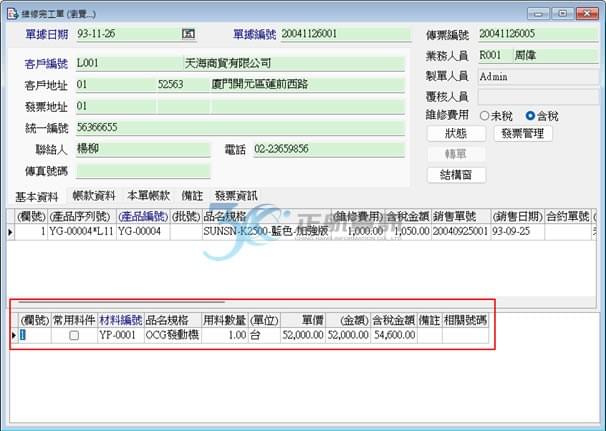Click the 材料編號 column header
606x431 pixels.
pyautogui.click(x=121, y=320)
